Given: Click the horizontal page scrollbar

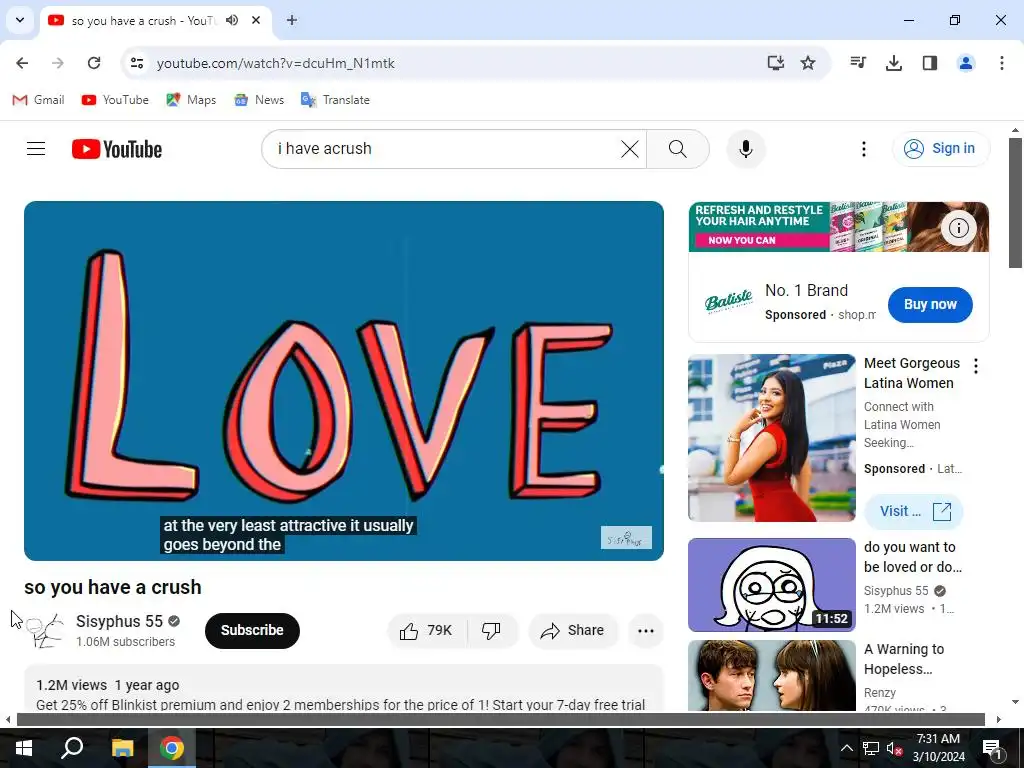Looking at the screenshot, I should click(500, 719).
